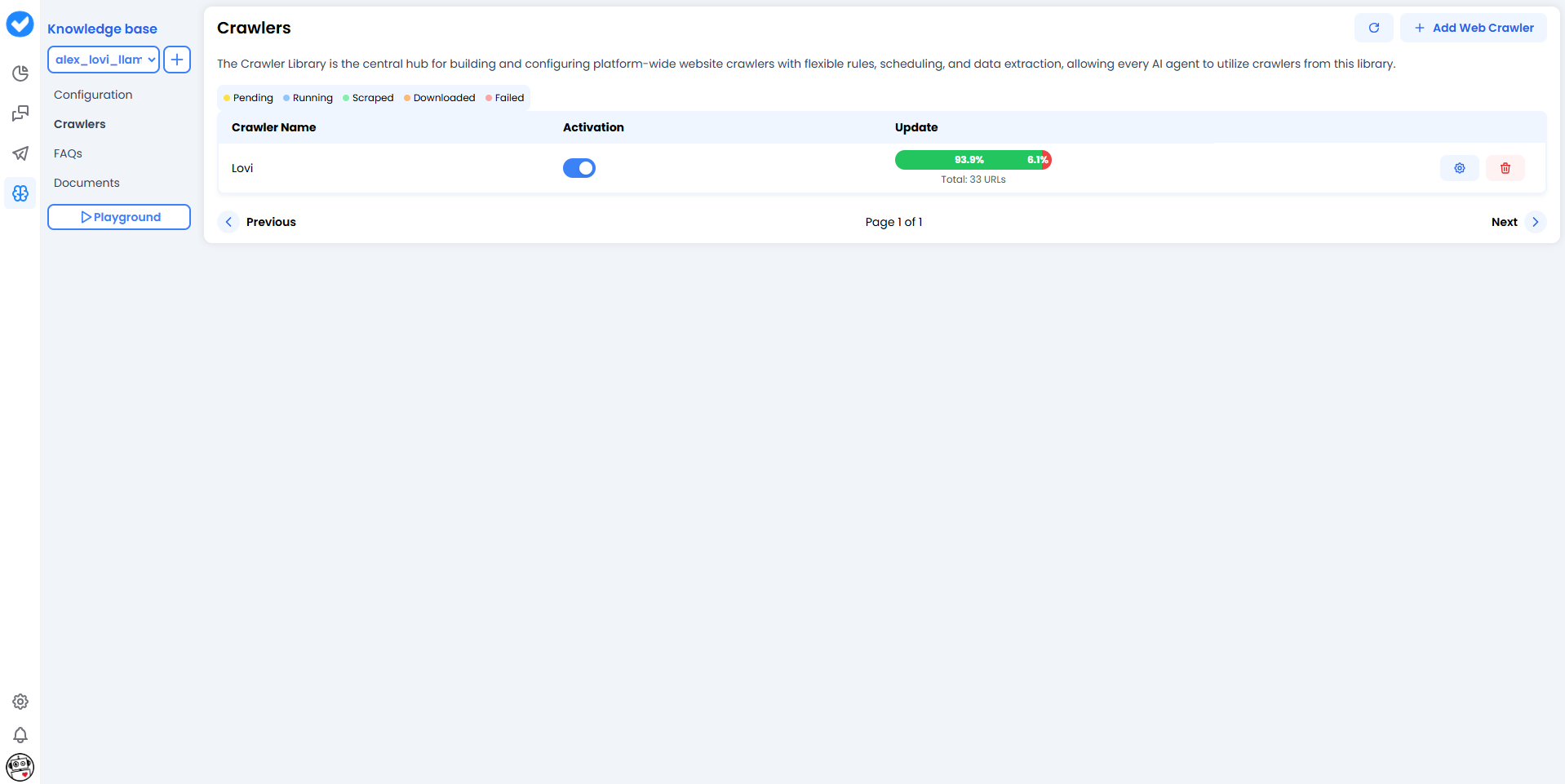Open the conversations chat section
Viewport: 1565px width, 784px height.
20,113
